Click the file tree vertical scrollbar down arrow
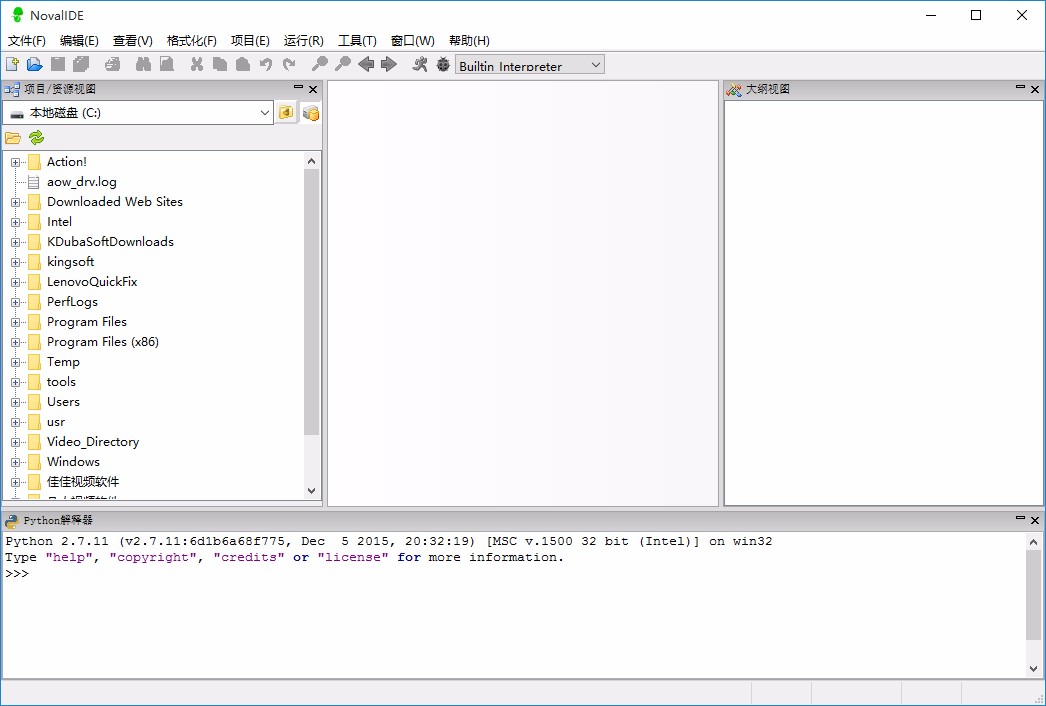1046x706 pixels. (x=311, y=491)
